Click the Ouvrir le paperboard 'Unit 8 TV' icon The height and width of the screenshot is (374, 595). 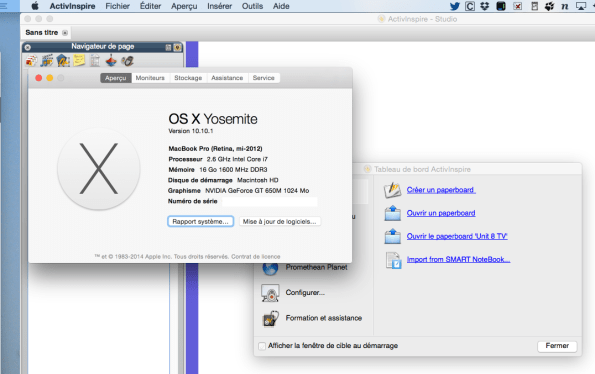pyautogui.click(x=392, y=236)
